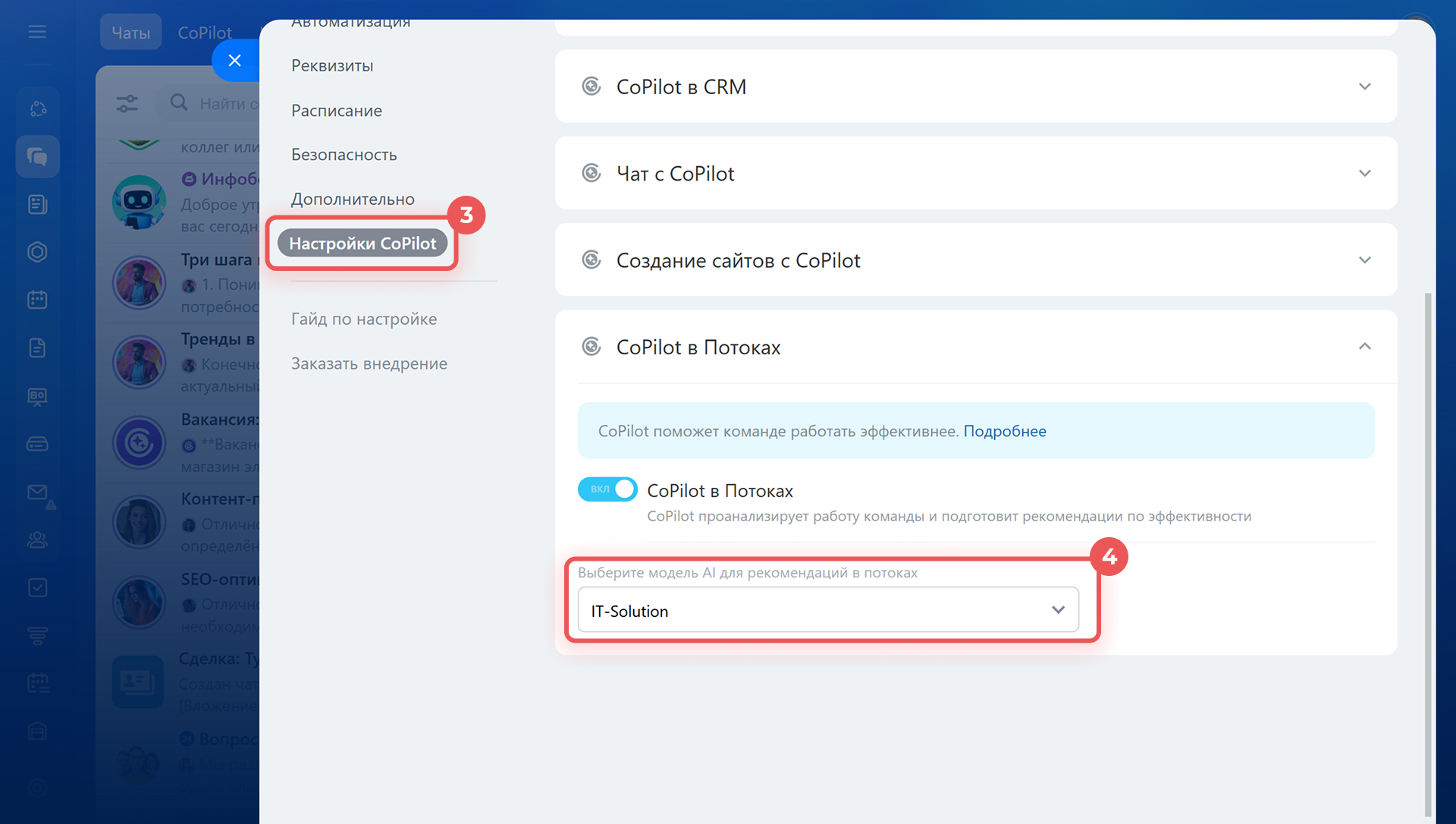The height and width of the screenshot is (824, 1456).
Task: Open the calendar icon in left sidebar
Action: point(37,300)
